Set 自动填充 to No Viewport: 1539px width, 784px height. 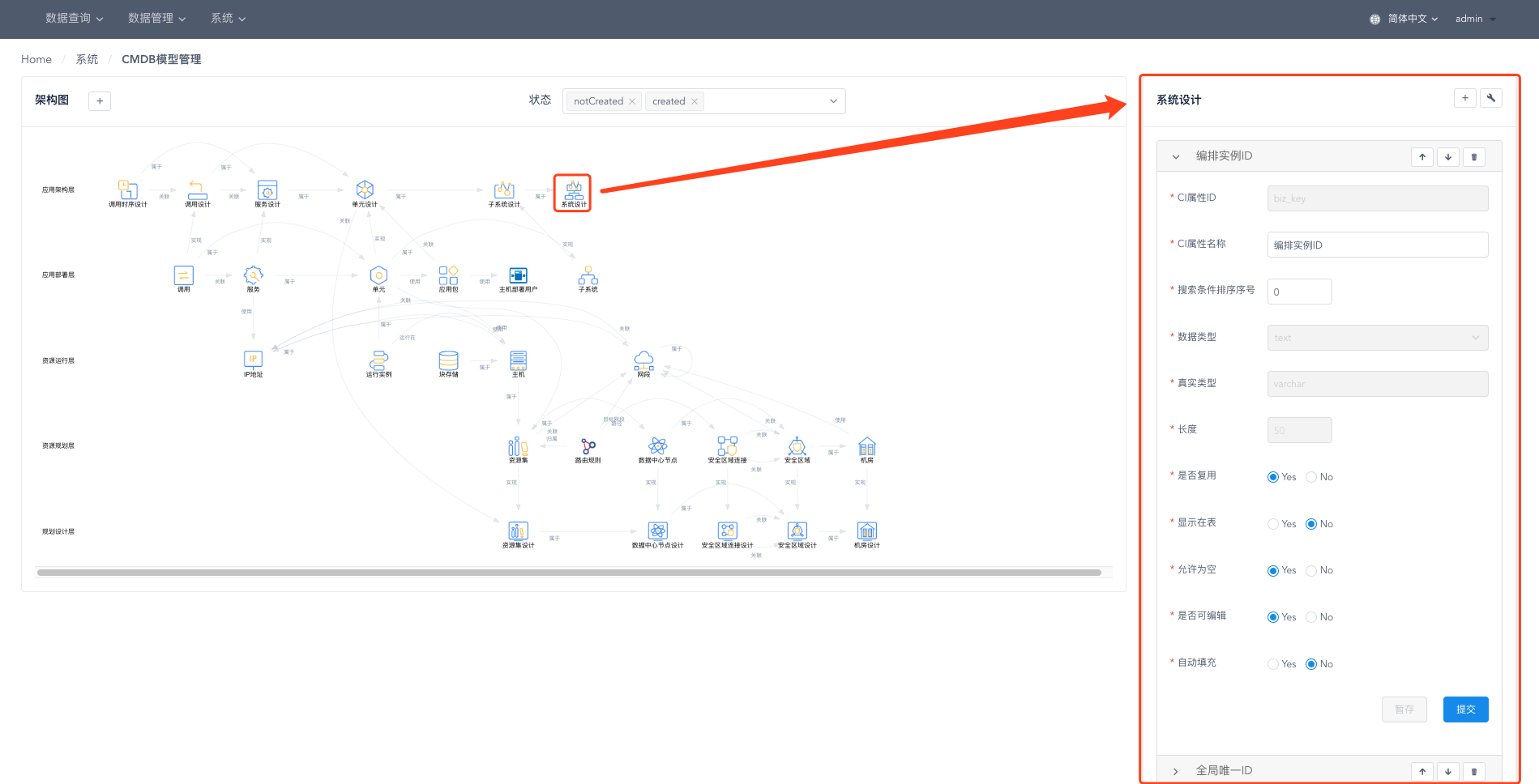[1311, 664]
